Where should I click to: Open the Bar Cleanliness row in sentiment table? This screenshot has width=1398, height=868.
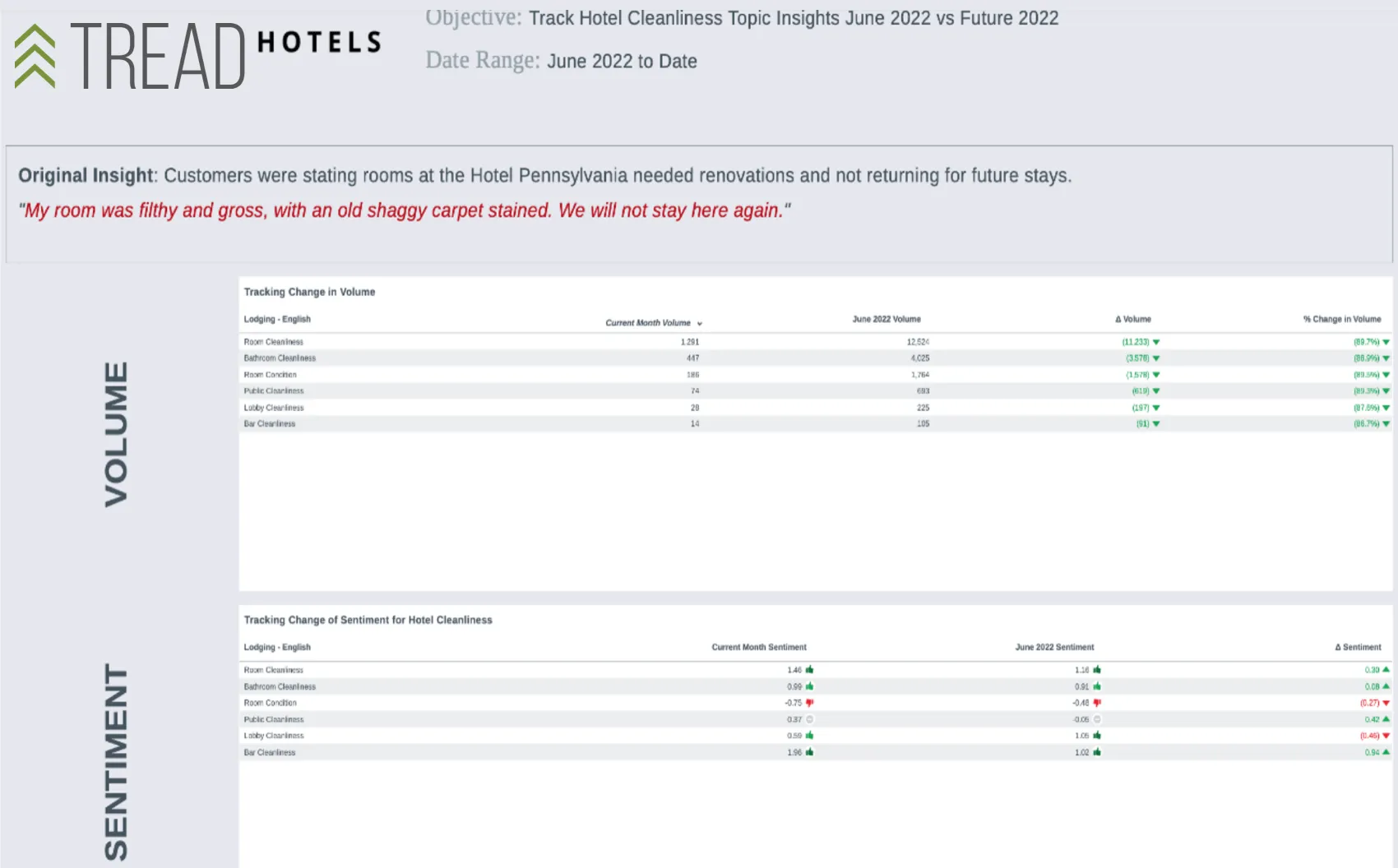pos(816,752)
